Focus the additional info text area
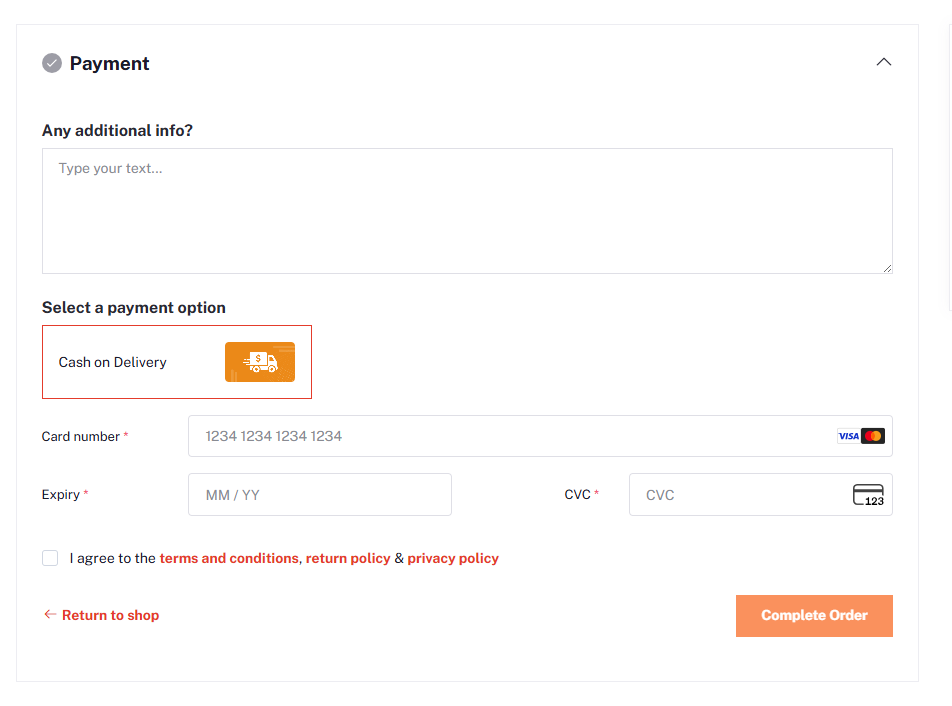 coord(466,211)
